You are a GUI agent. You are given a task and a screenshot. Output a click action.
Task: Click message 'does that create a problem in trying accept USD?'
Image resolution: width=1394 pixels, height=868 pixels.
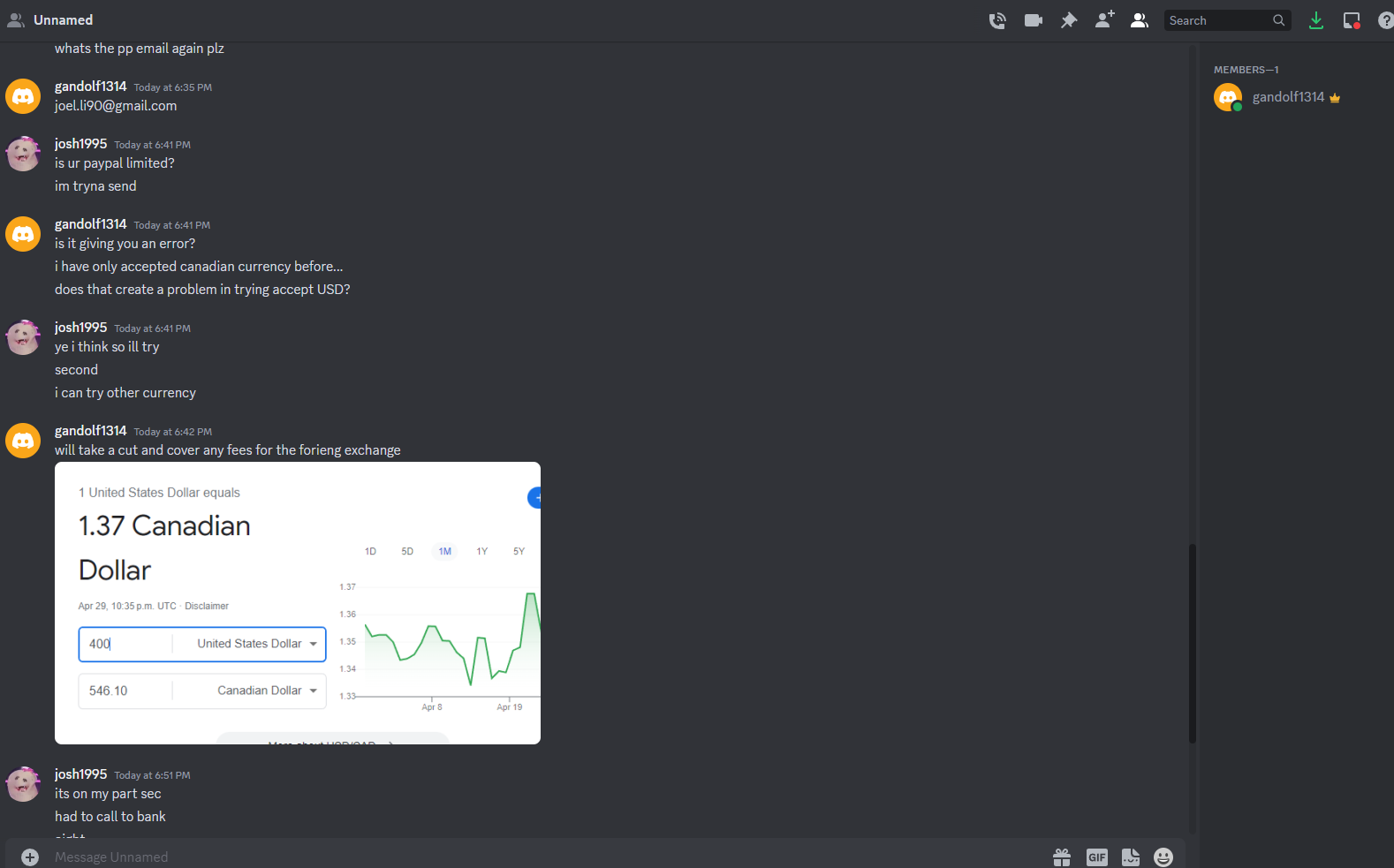tap(202, 290)
